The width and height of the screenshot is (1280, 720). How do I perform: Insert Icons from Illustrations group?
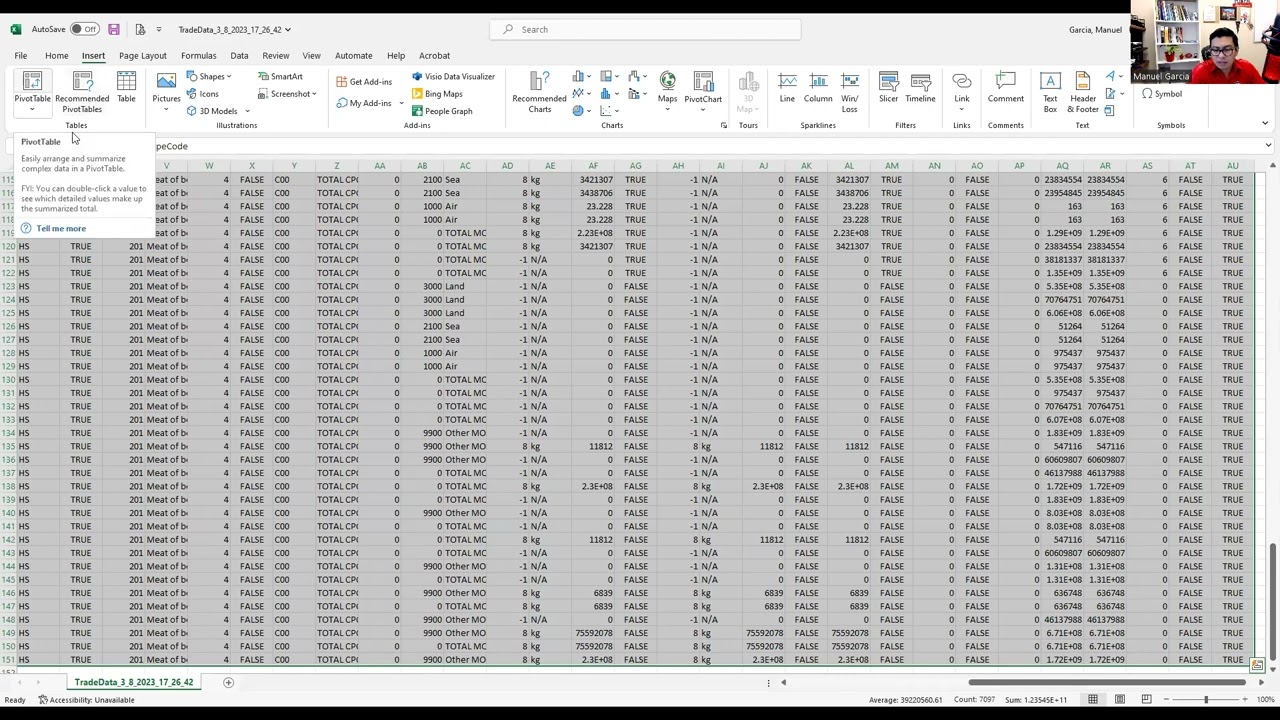[202, 94]
